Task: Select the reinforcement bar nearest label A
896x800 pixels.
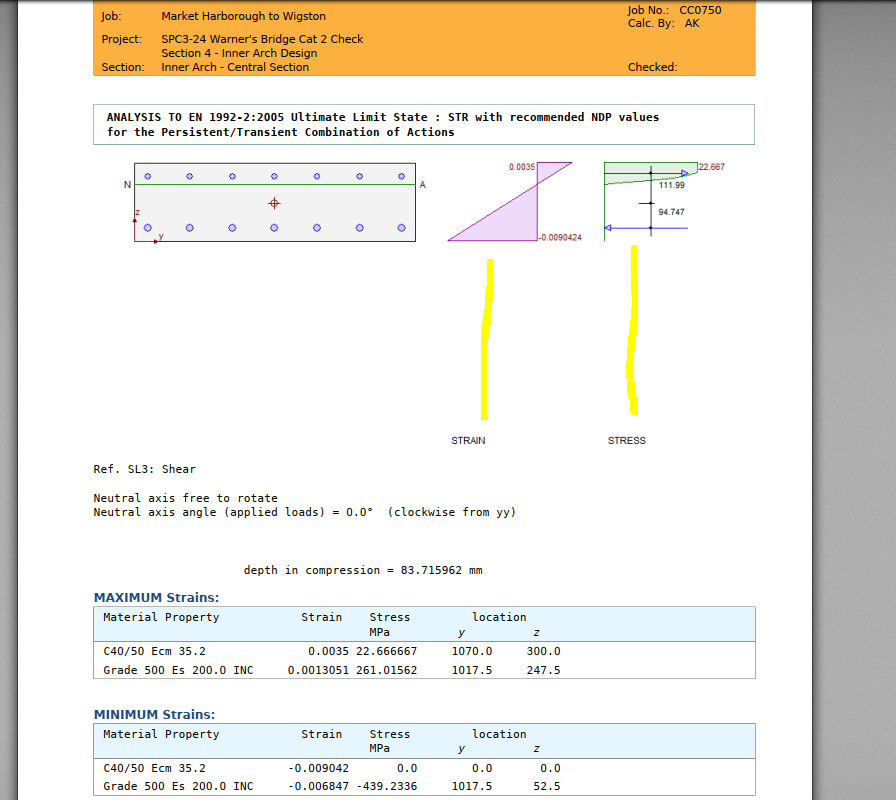Action: (x=400, y=174)
